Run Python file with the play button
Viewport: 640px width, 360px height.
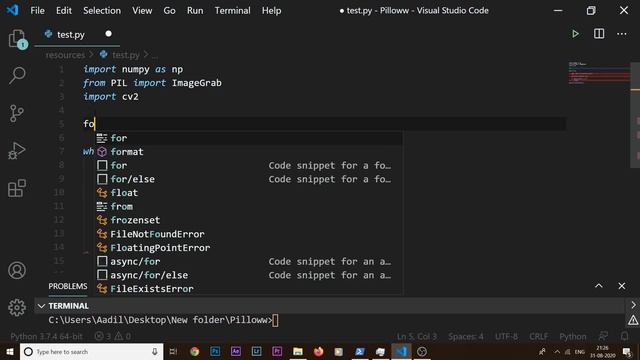click(x=576, y=34)
